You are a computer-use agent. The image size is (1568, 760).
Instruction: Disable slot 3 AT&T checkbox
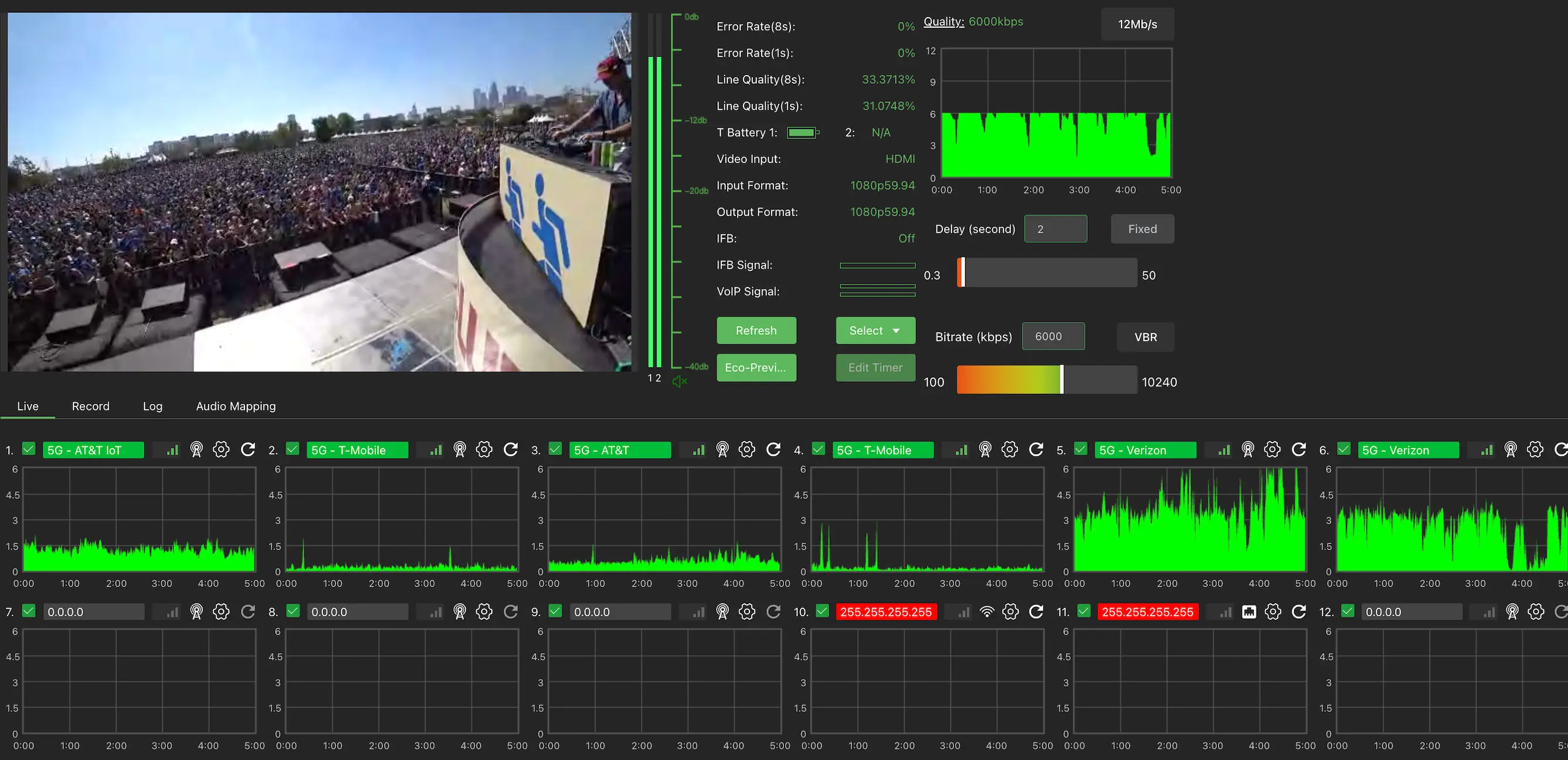point(555,449)
